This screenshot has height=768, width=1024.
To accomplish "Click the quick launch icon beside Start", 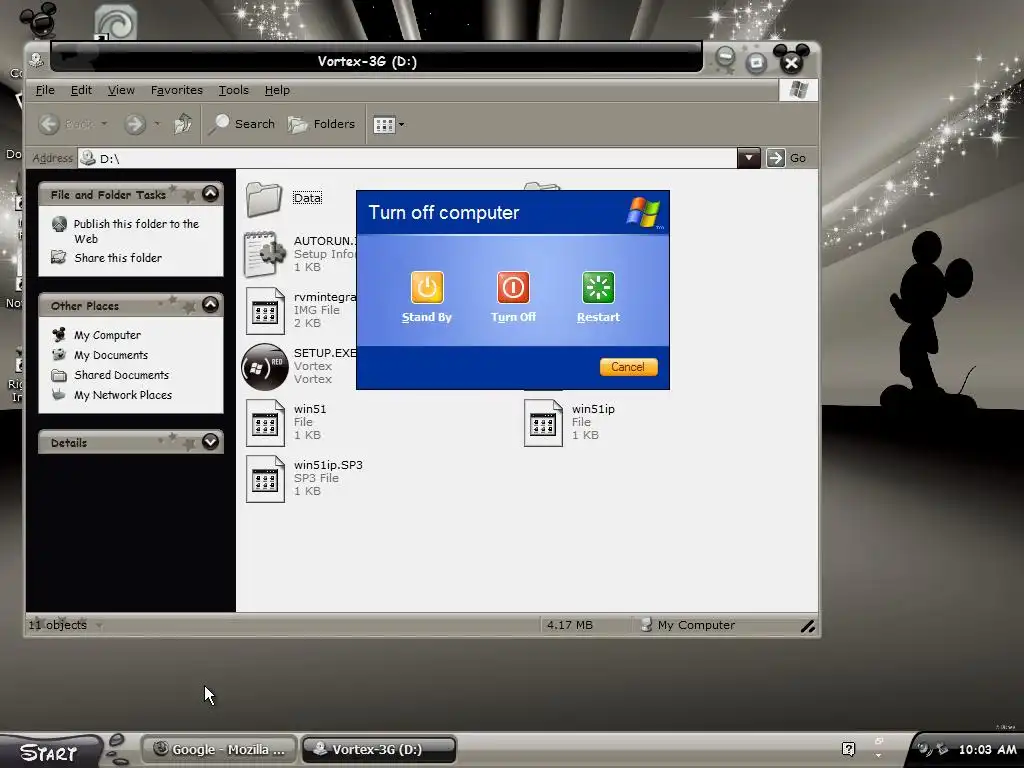I will (x=118, y=749).
